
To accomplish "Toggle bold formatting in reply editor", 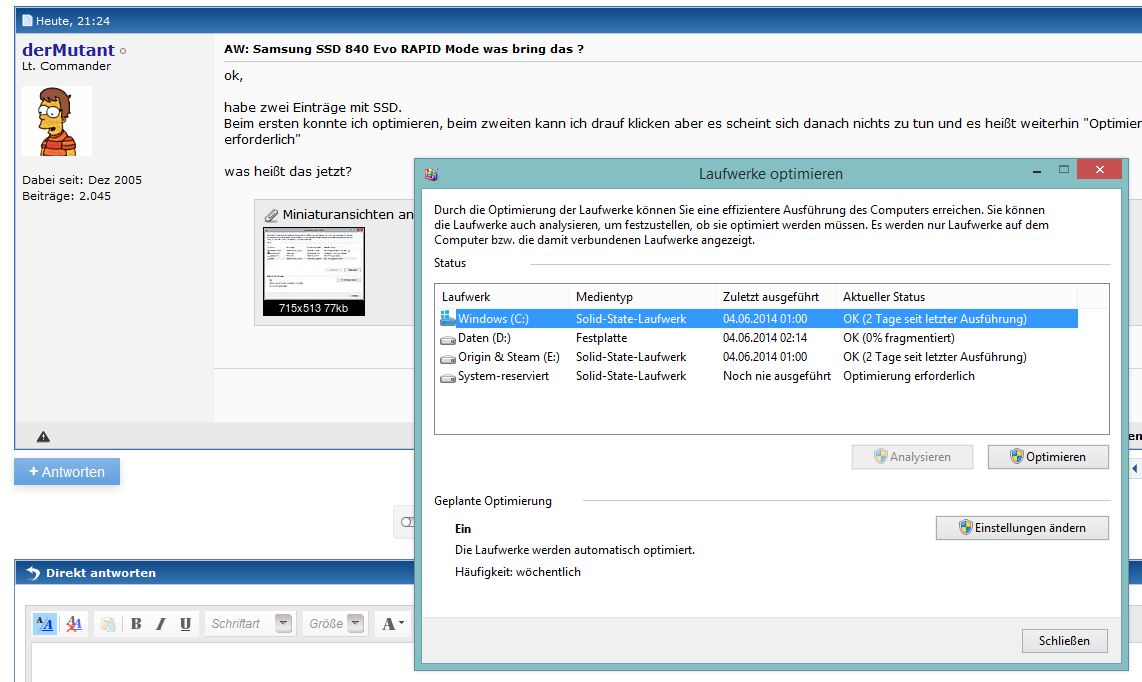I will pos(136,624).
